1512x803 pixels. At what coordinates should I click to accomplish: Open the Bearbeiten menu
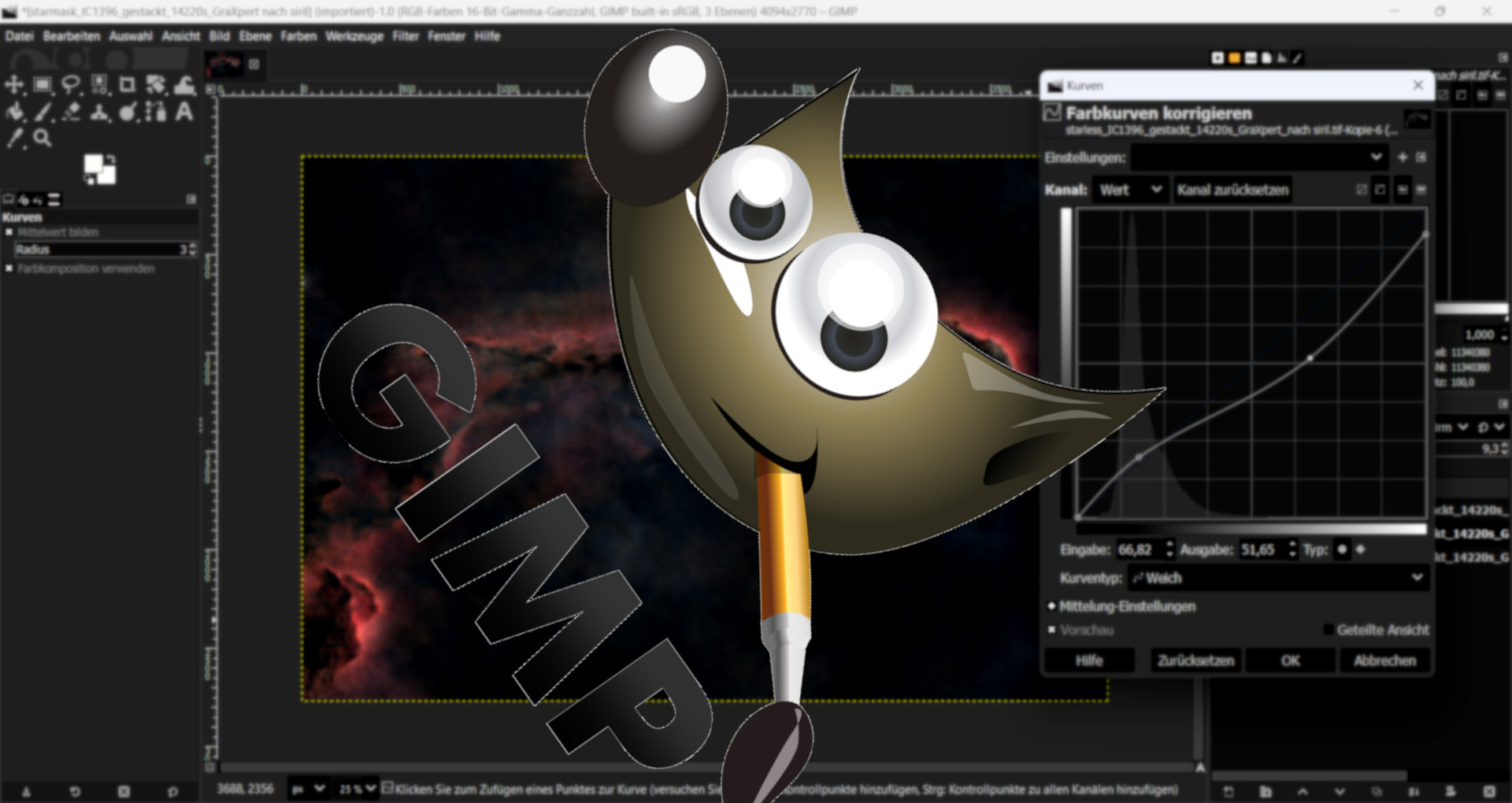pos(72,36)
